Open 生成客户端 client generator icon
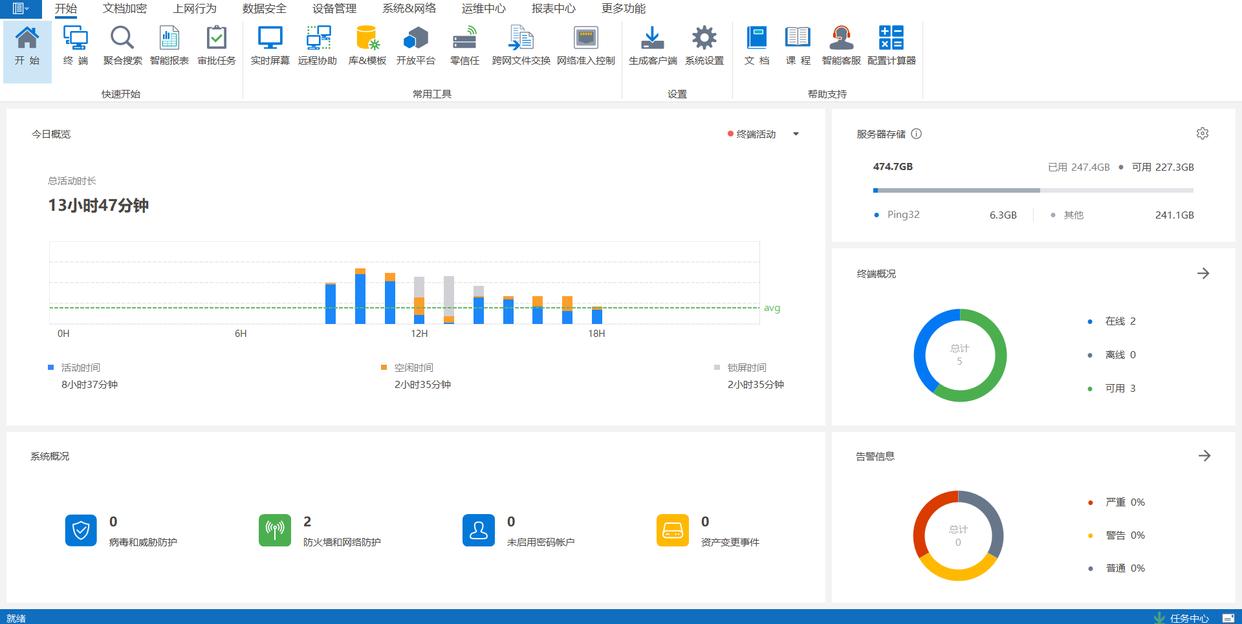Screen dimensions: 1242x624 coord(652,46)
